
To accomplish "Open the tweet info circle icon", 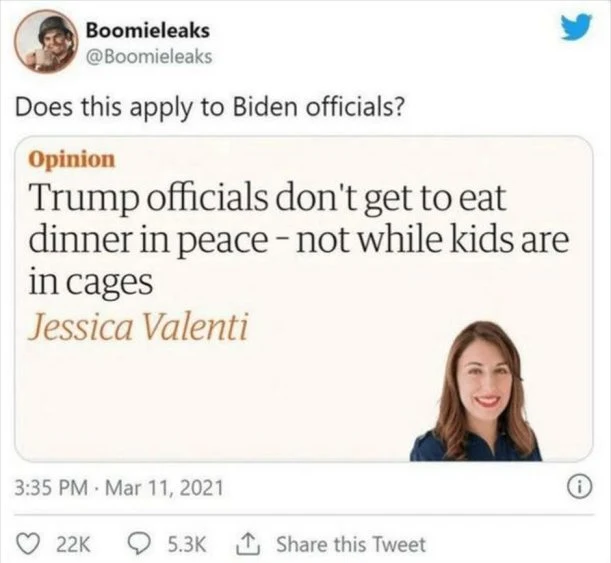I will click(584, 487).
